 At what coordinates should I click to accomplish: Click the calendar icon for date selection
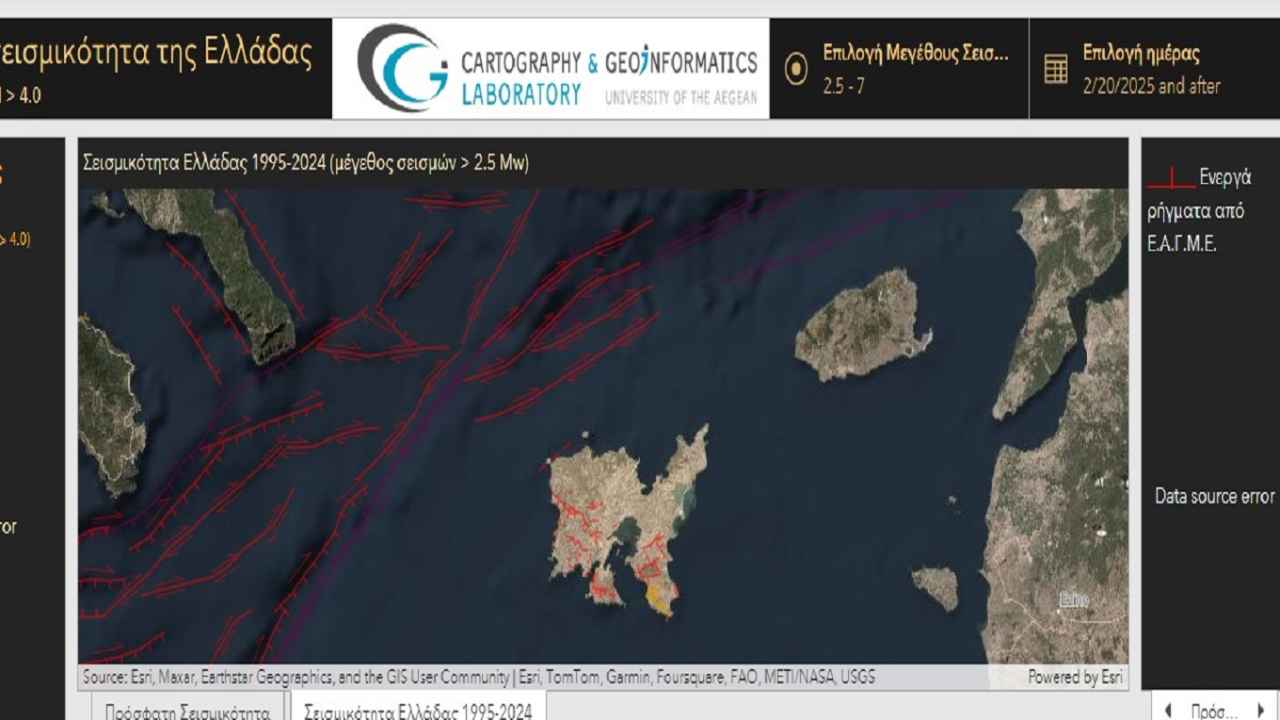tap(1056, 69)
